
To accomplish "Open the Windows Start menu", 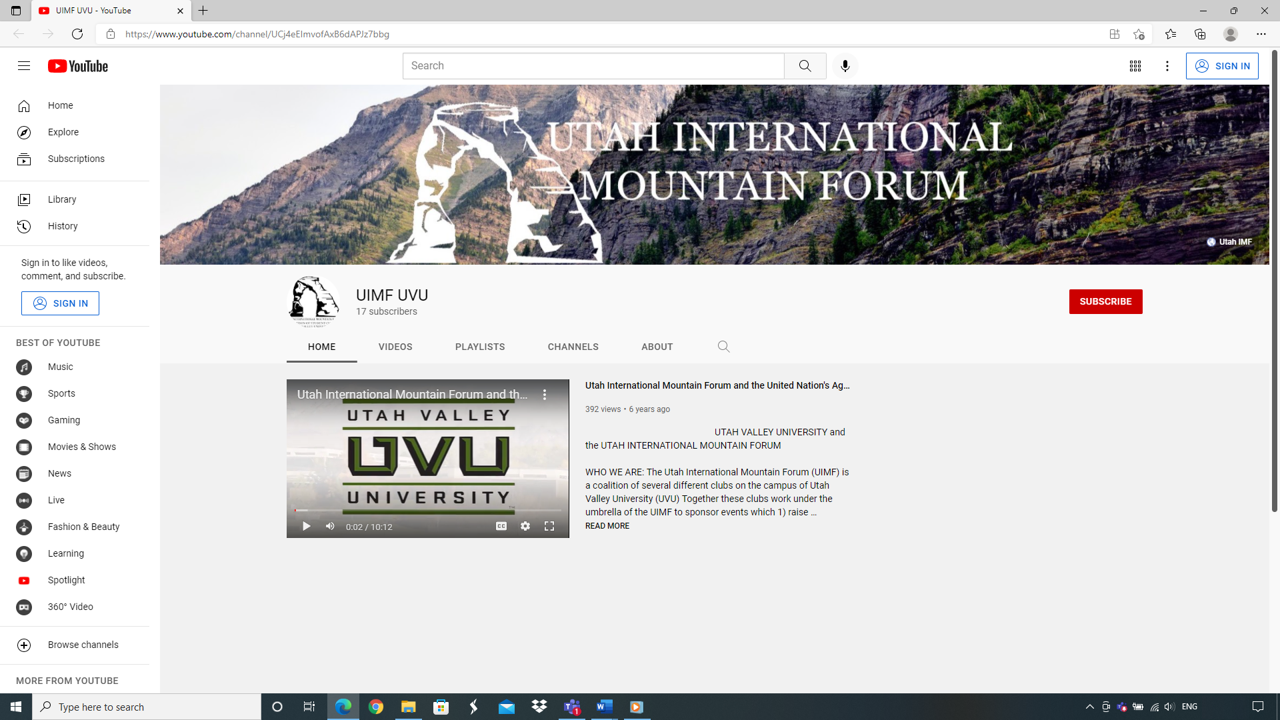I will 16,707.
